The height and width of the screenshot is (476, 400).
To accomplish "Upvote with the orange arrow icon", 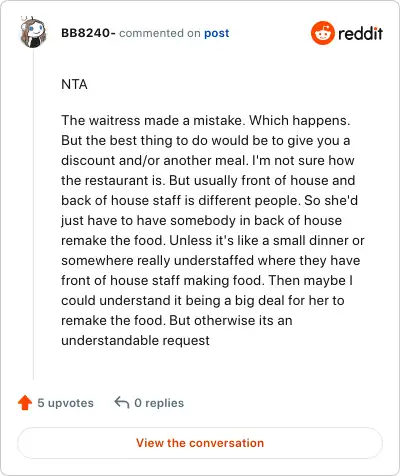I will (x=25, y=403).
